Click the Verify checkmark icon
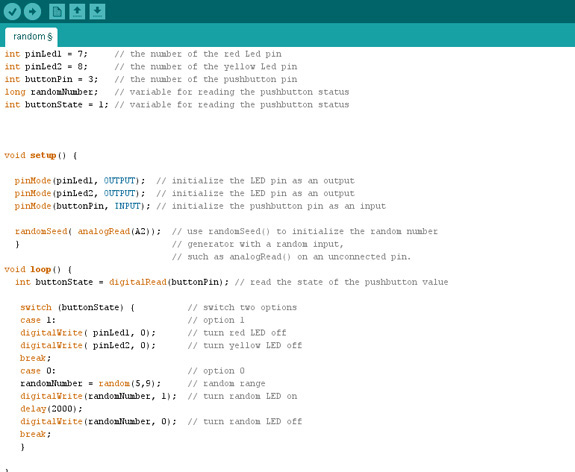575x472 pixels. pyautogui.click(x=12, y=12)
